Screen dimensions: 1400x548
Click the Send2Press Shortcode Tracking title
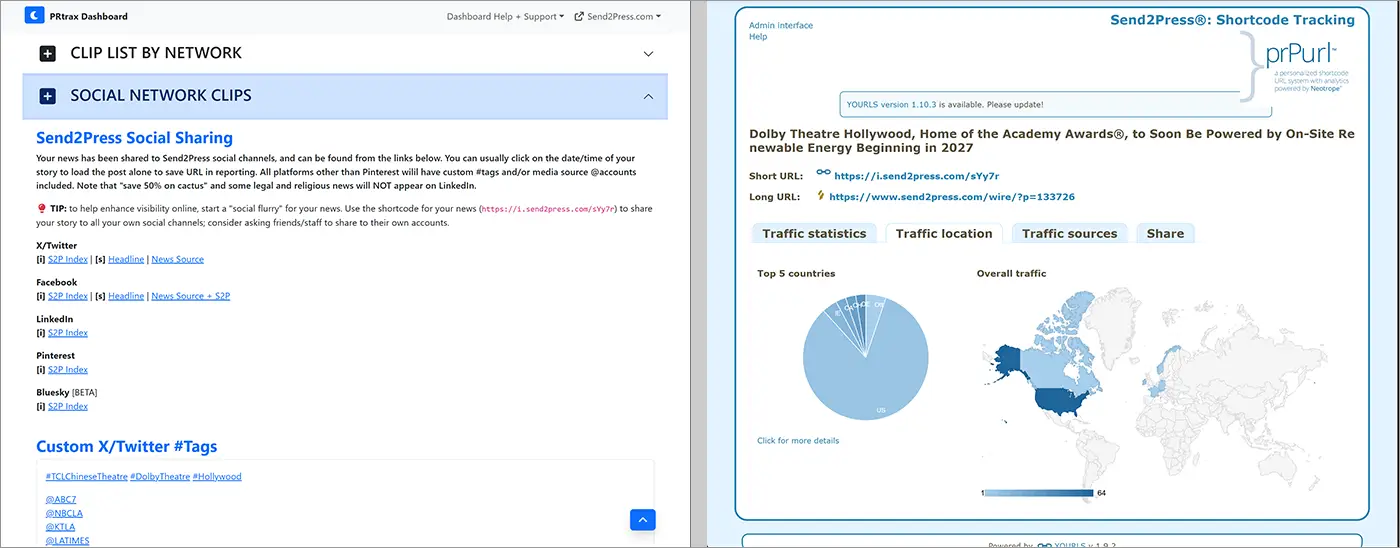1232,19
